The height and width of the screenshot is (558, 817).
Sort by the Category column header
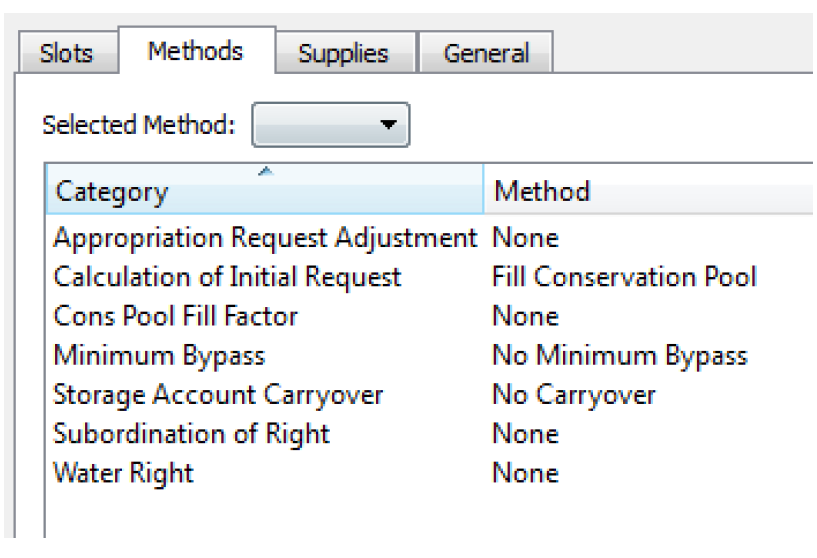click(x=264, y=191)
